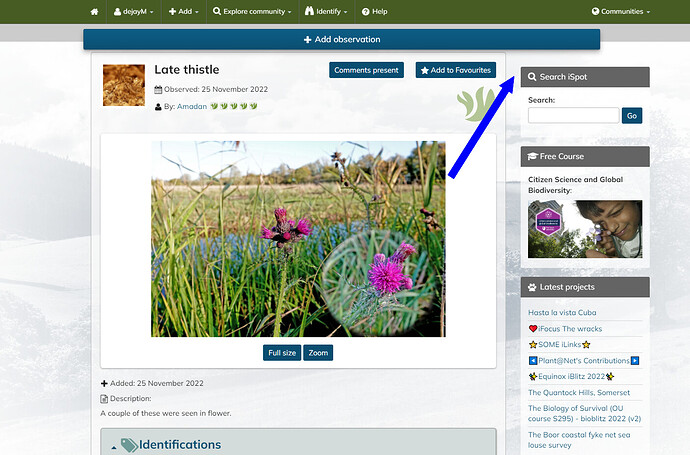Click the Comments present button

click(366, 70)
